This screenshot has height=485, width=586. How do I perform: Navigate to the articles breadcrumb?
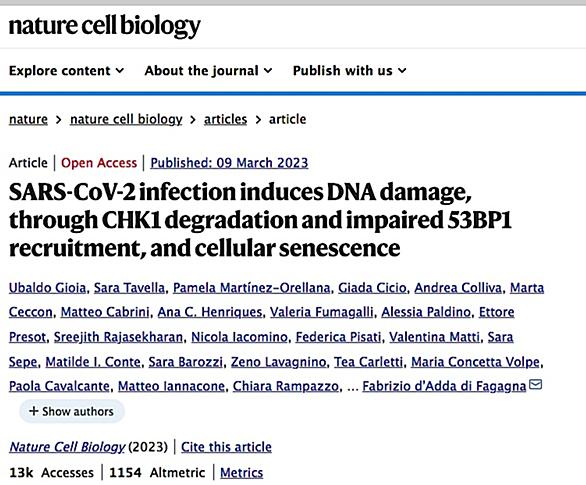click(x=225, y=119)
